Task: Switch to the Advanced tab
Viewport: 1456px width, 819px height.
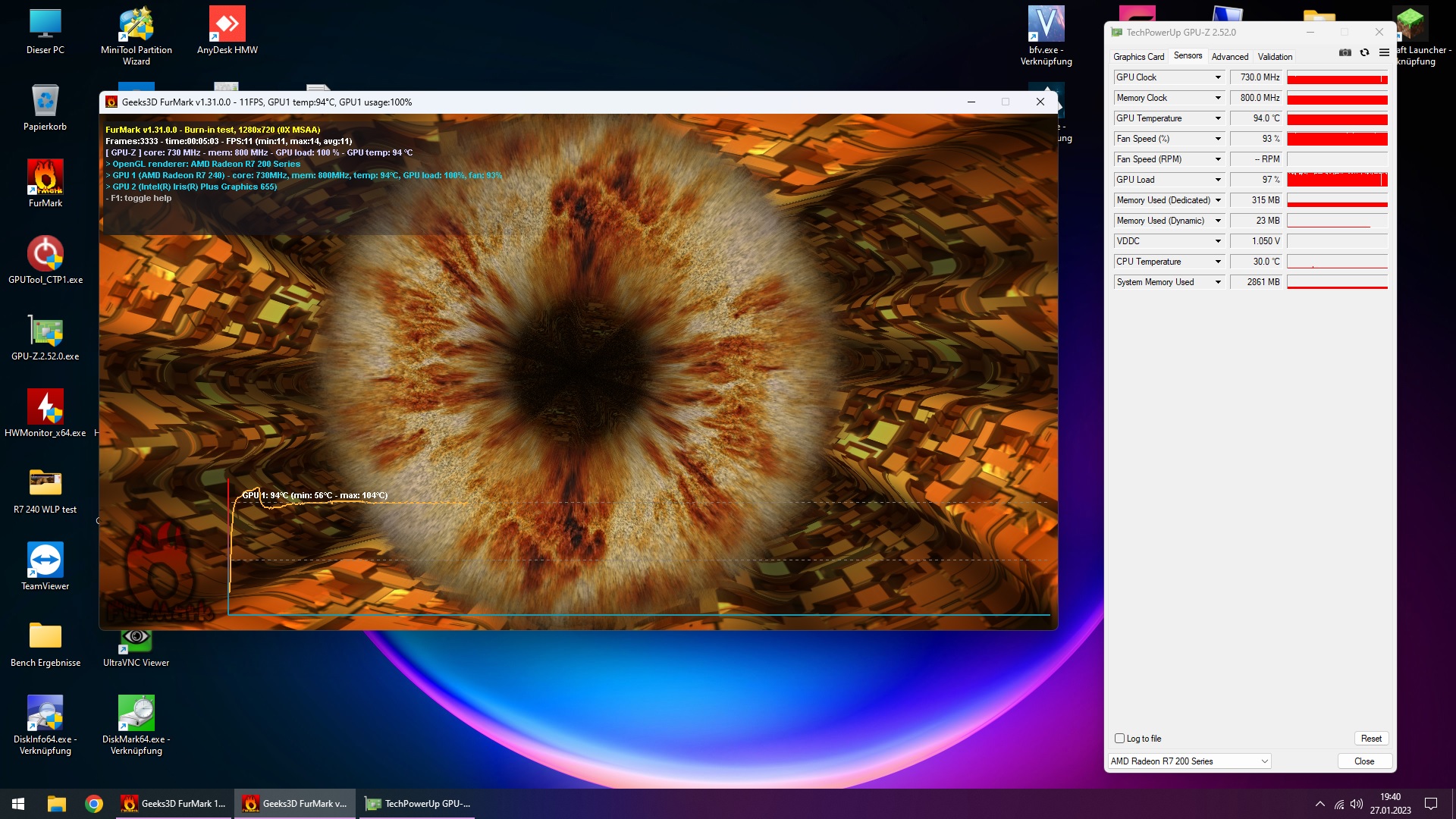Action: [1229, 57]
